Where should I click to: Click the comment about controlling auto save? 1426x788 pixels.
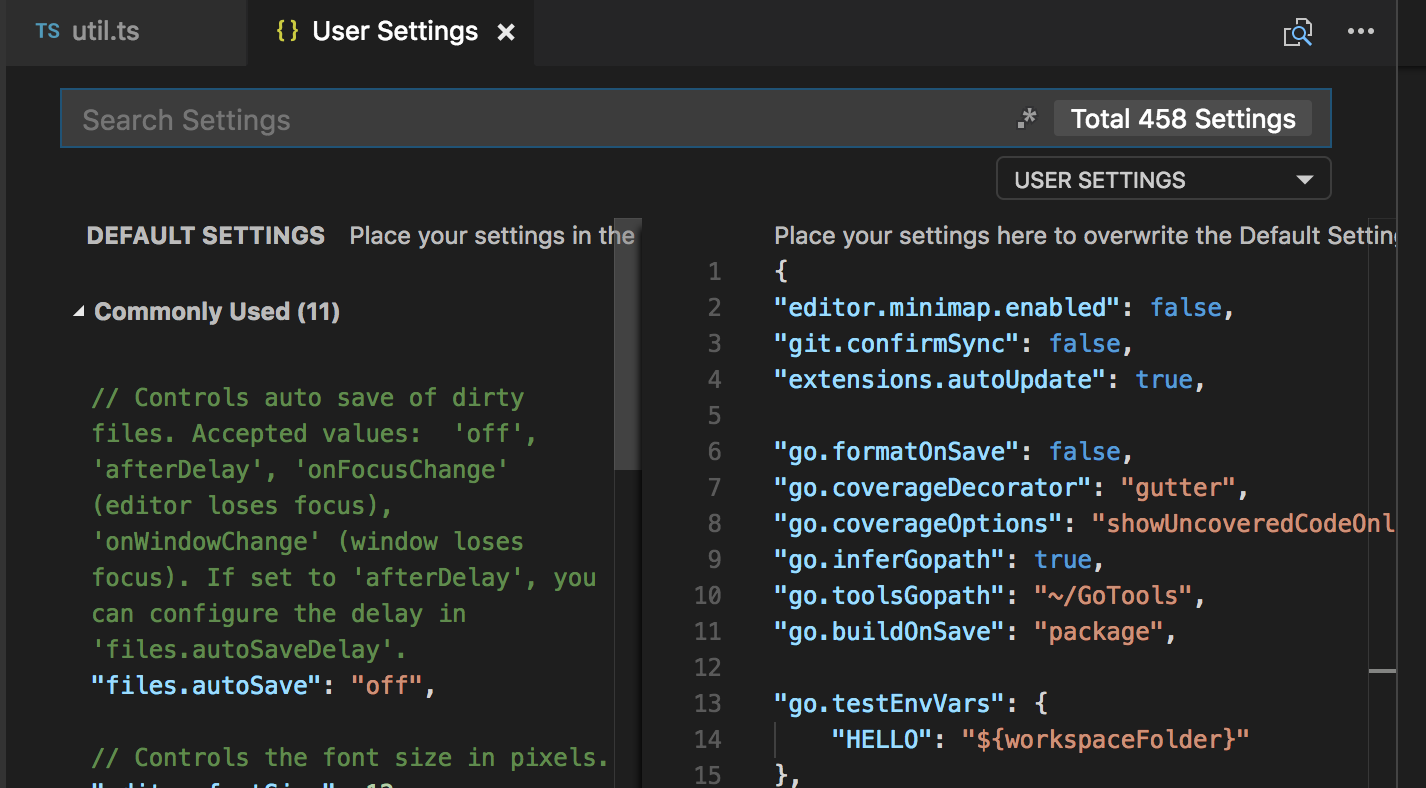pyautogui.click(x=344, y=524)
